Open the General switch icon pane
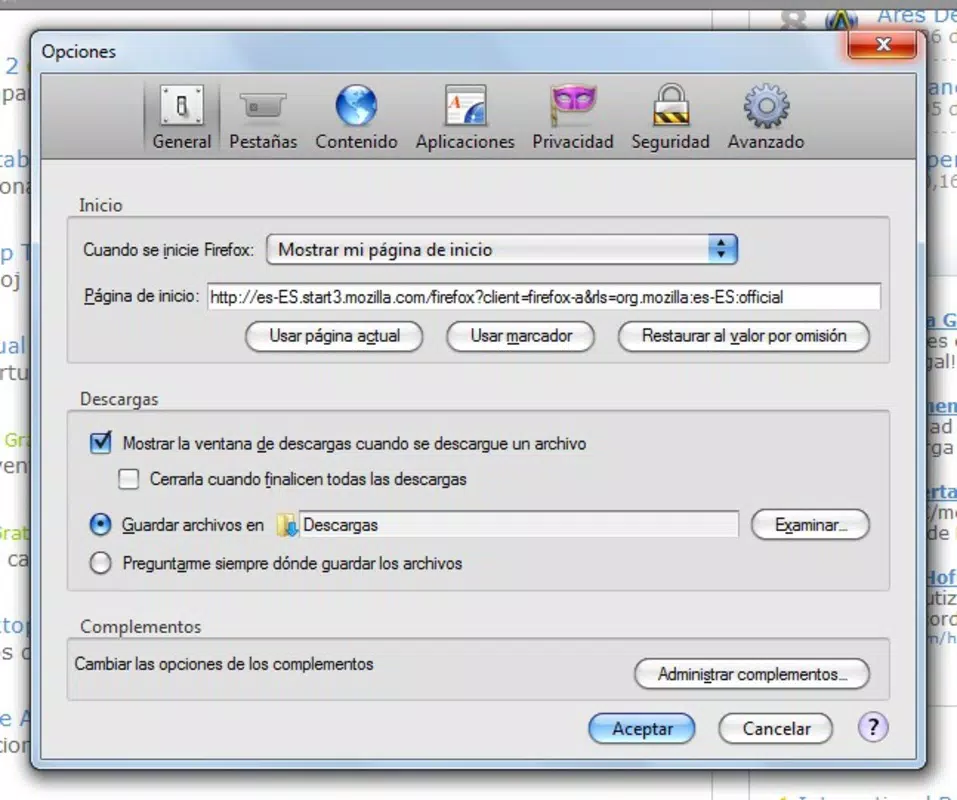Image resolution: width=957 pixels, height=800 pixels. coord(182,106)
